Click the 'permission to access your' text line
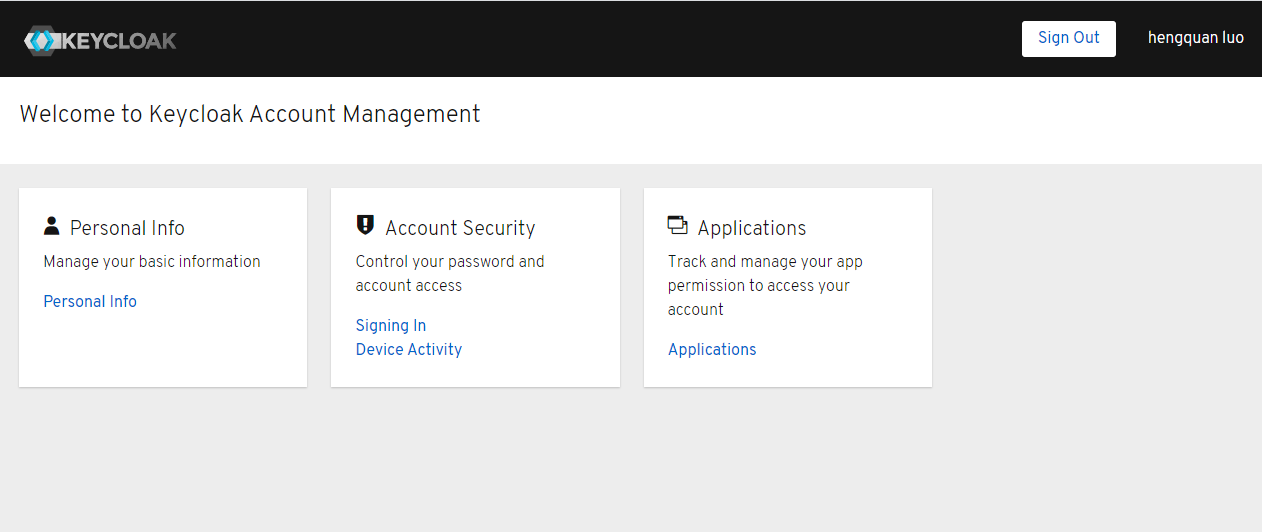The height and width of the screenshot is (532, 1262). 759,286
